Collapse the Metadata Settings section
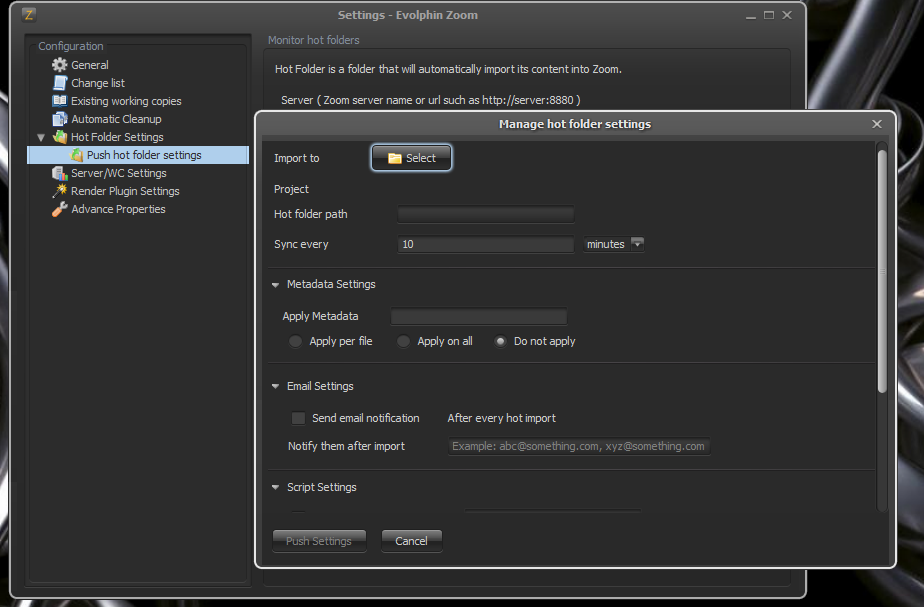The height and width of the screenshot is (607, 924). [x=275, y=285]
